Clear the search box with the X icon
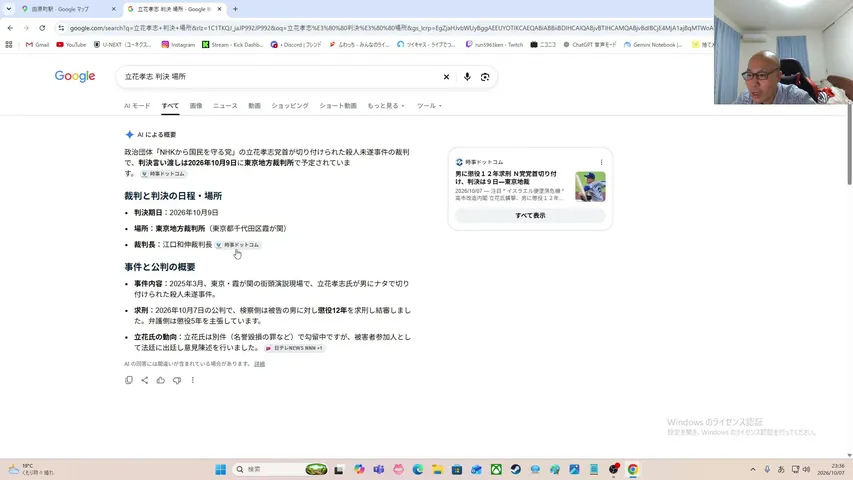The width and height of the screenshot is (853, 480). coord(446,77)
